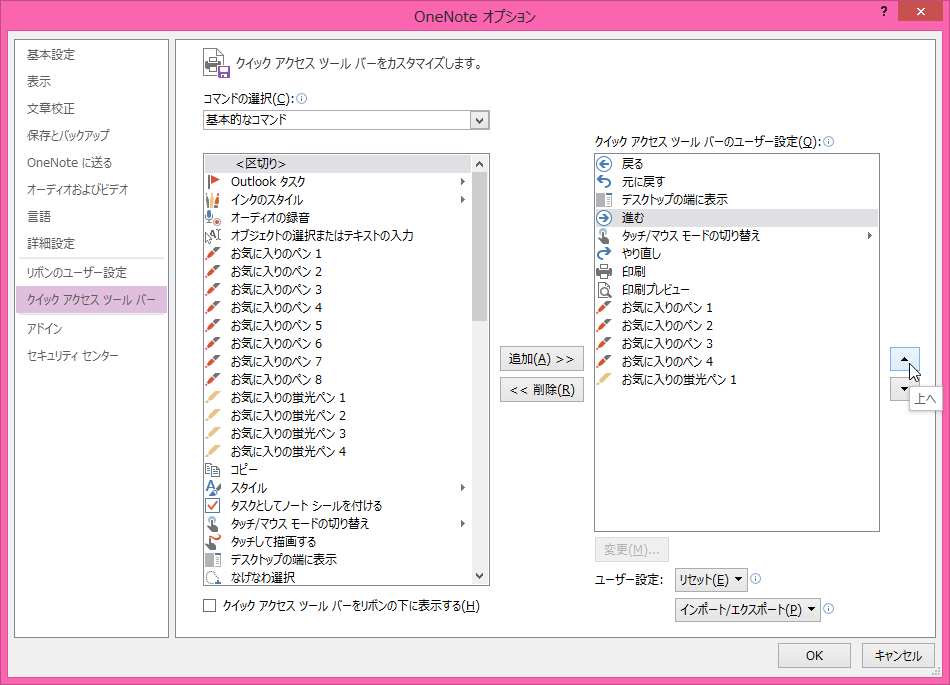Select お気に入りのペン 1 in left command list
This screenshot has width=950, height=685.
[x=337, y=253]
